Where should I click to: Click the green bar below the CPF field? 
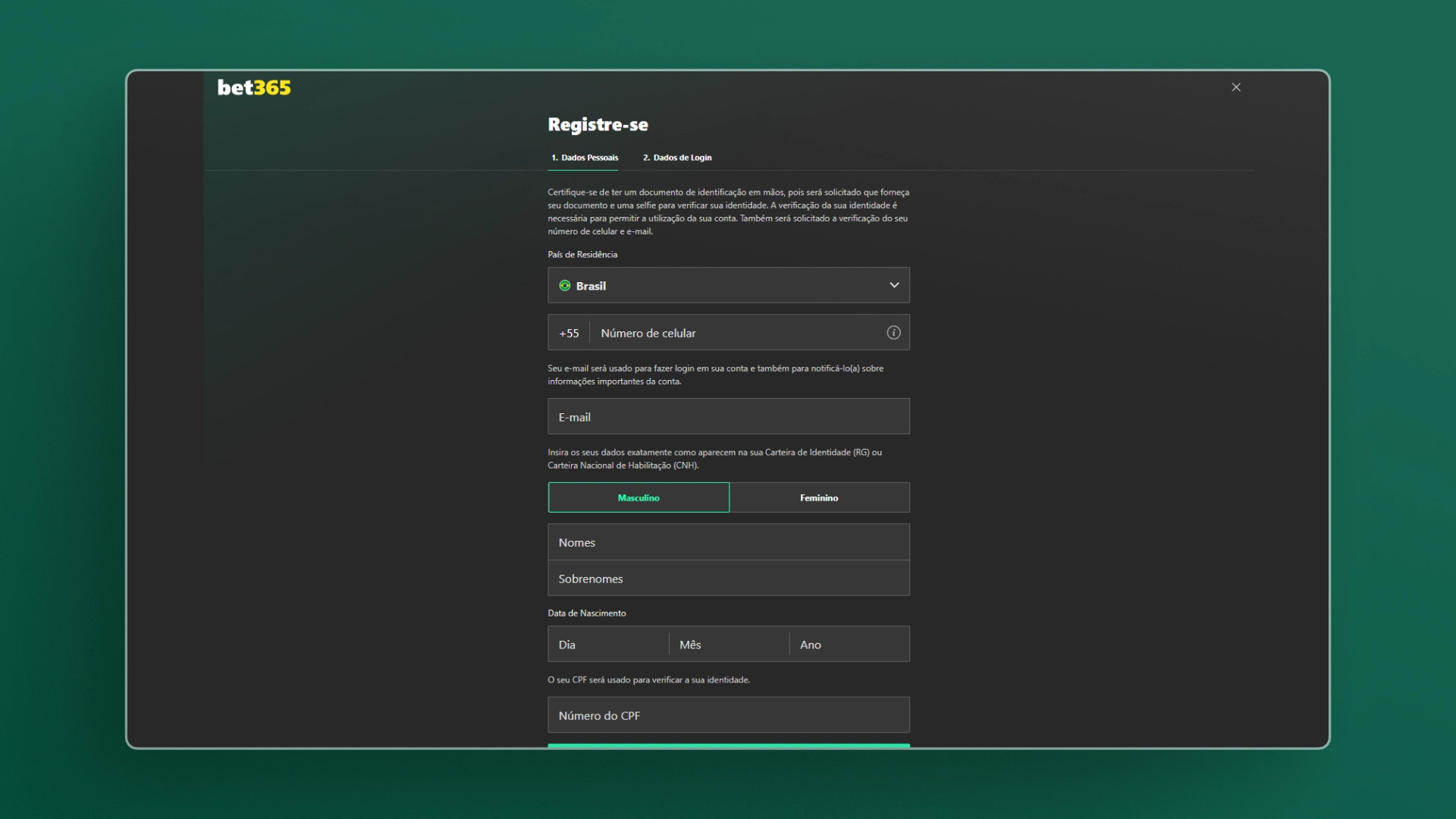click(x=728, y=746)
